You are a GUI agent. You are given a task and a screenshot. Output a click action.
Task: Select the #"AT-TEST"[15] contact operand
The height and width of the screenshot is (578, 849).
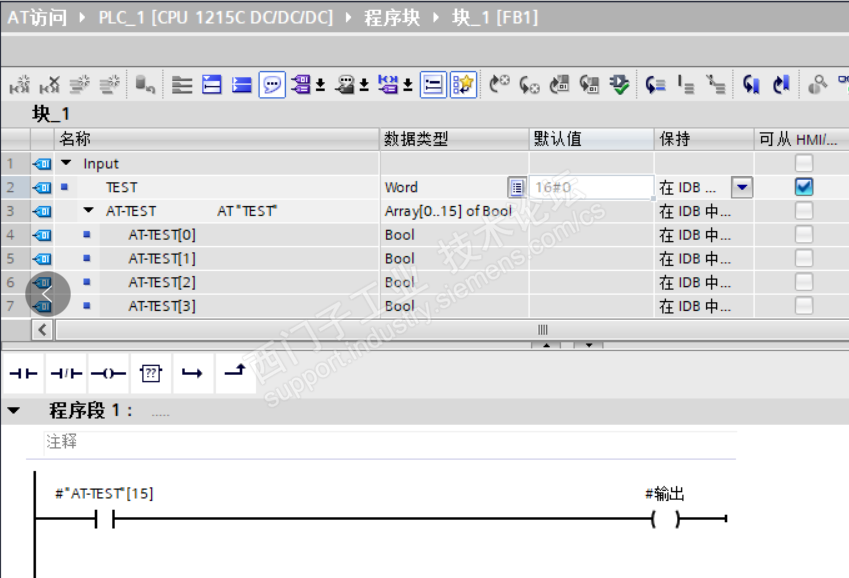click(104, 493)
